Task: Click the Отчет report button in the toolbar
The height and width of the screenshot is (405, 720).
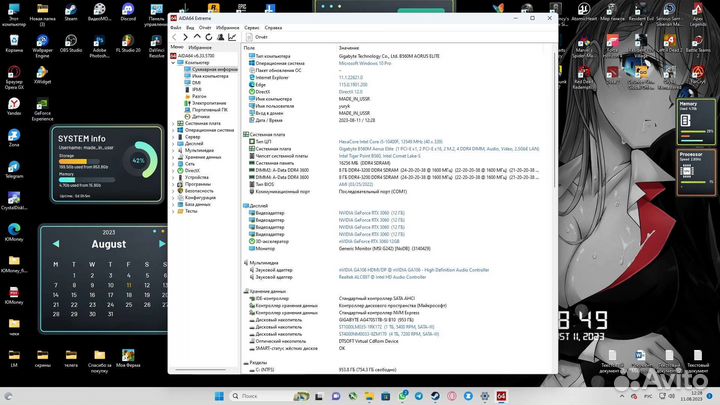Action: [x=257, y=37]
